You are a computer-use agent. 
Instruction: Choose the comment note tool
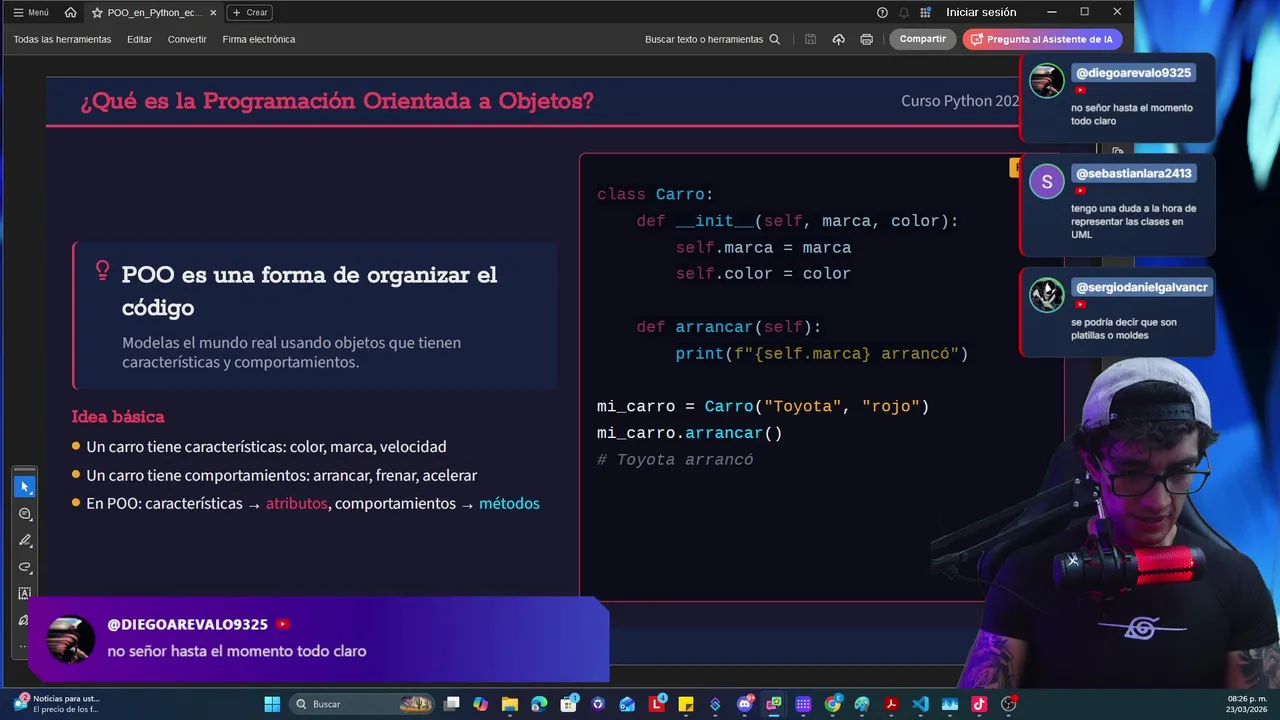click(25, 513)
